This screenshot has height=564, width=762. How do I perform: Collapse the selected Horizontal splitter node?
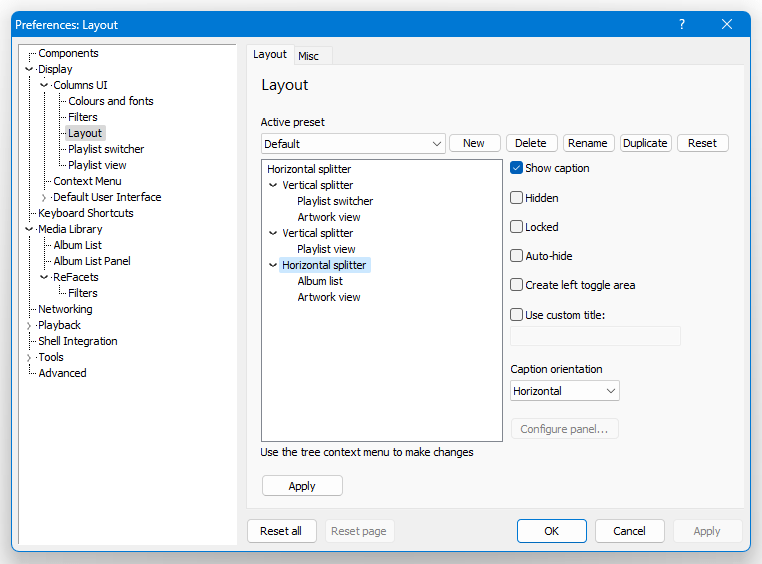[x=273, y=265]
